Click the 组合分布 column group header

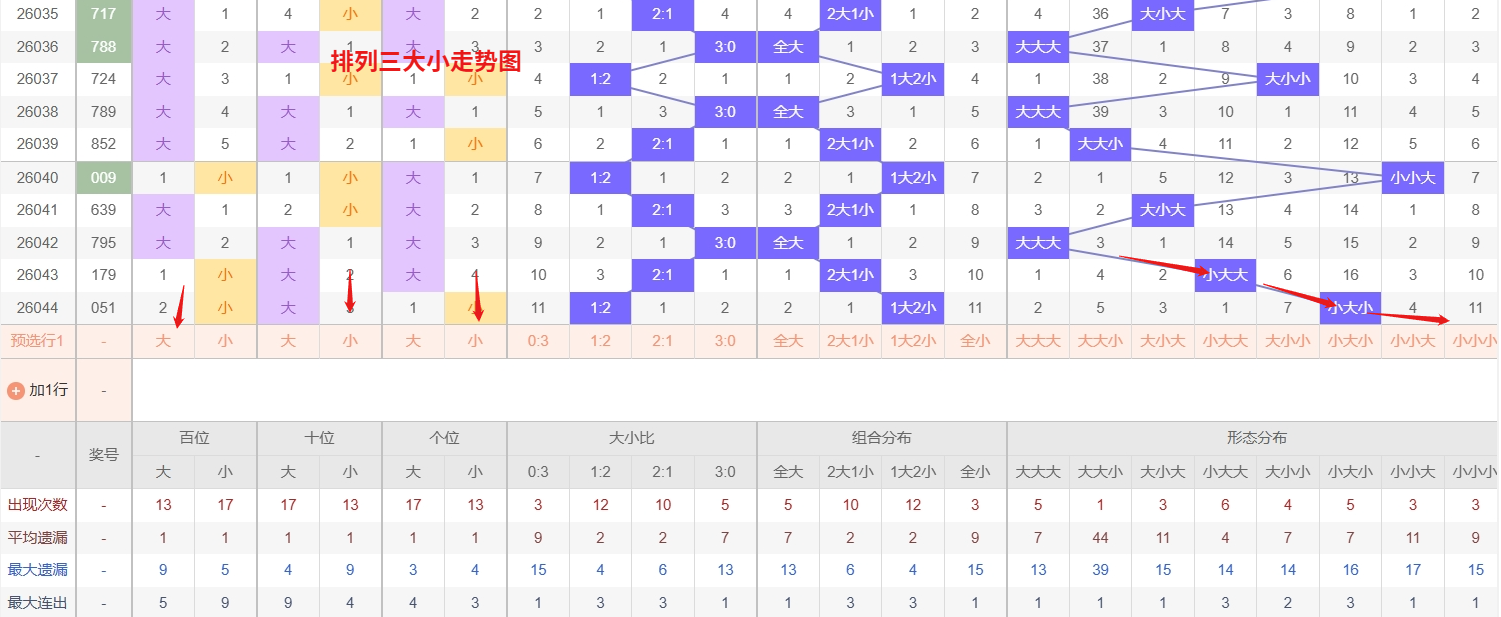880,437
